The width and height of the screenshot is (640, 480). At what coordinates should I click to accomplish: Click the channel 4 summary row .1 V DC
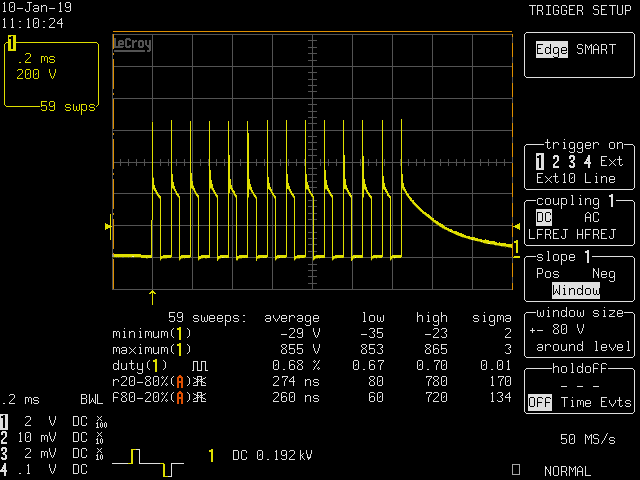[x=44, y=469]
